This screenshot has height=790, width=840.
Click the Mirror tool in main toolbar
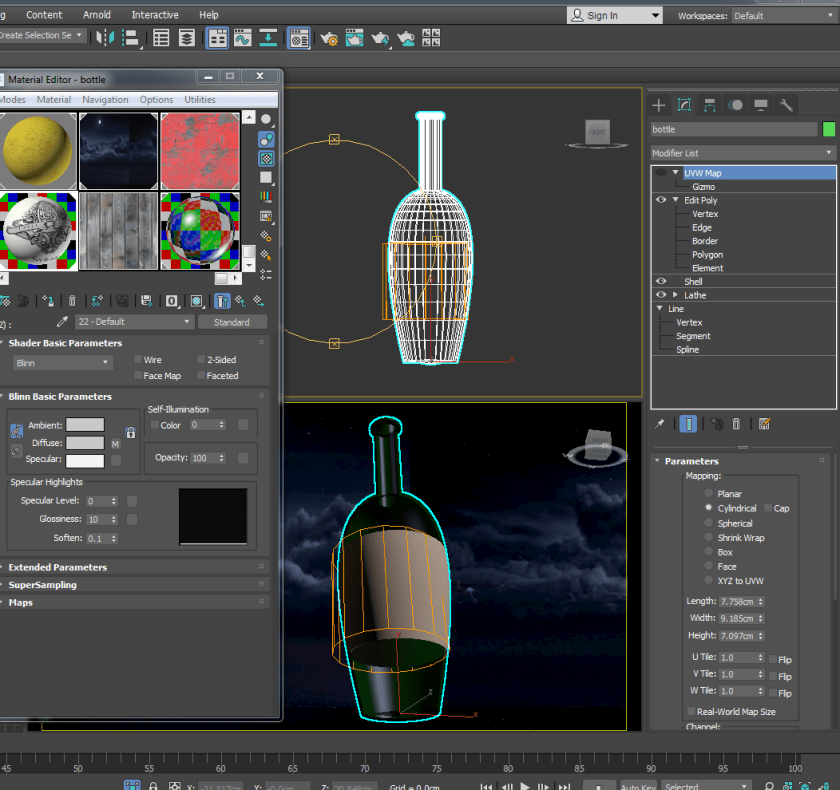(x=105, y=39)
